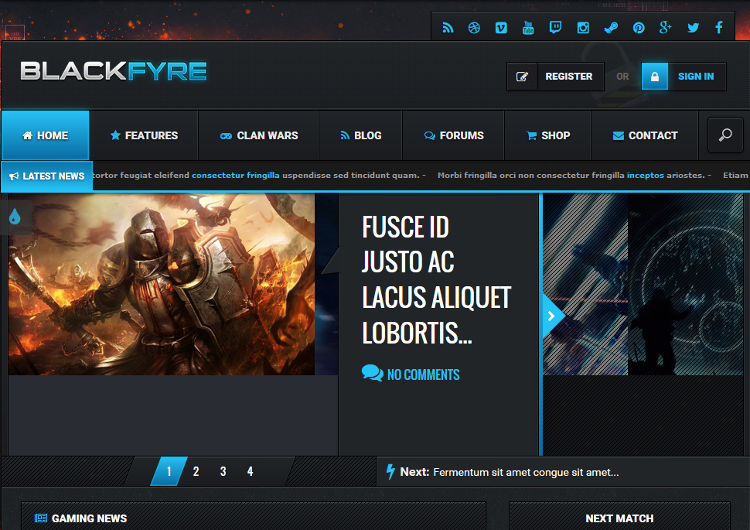Open the Features menu item
Screen dimensions: 750x530
pos(144,135)
